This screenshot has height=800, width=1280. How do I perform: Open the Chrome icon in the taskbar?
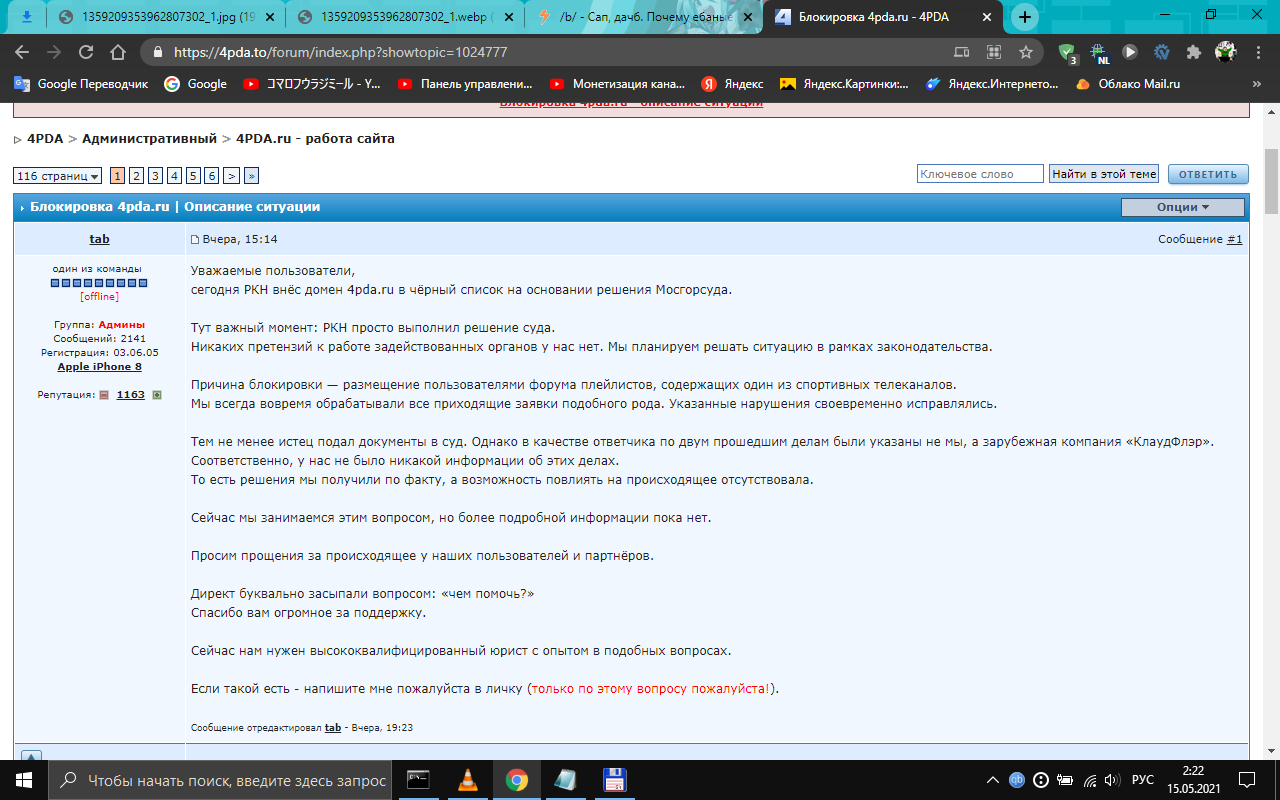click(x=516, y=780)
